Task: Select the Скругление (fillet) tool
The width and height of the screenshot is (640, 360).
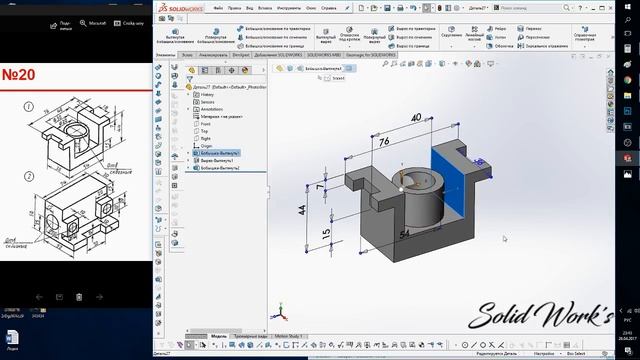Action: (x=451, y=32)
